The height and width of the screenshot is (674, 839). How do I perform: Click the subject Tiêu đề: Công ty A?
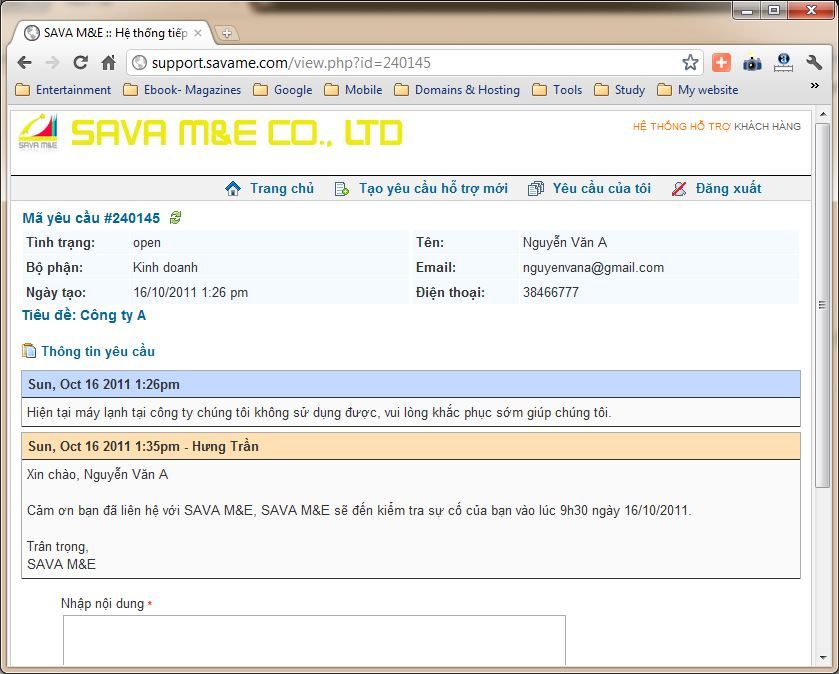coord(84,315)
